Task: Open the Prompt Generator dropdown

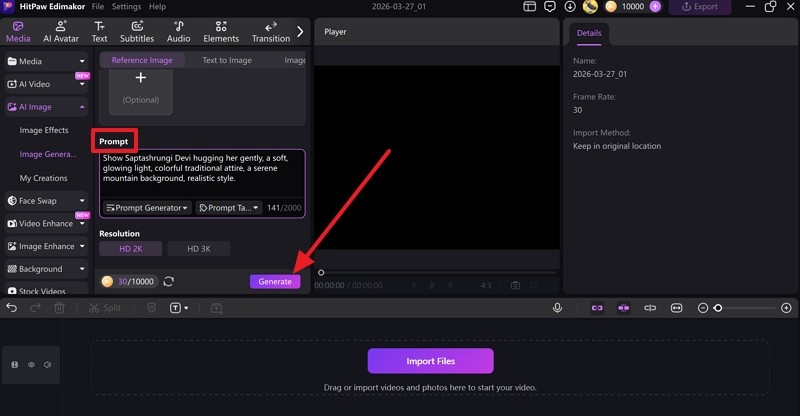Action: click(x=147, y=208)
